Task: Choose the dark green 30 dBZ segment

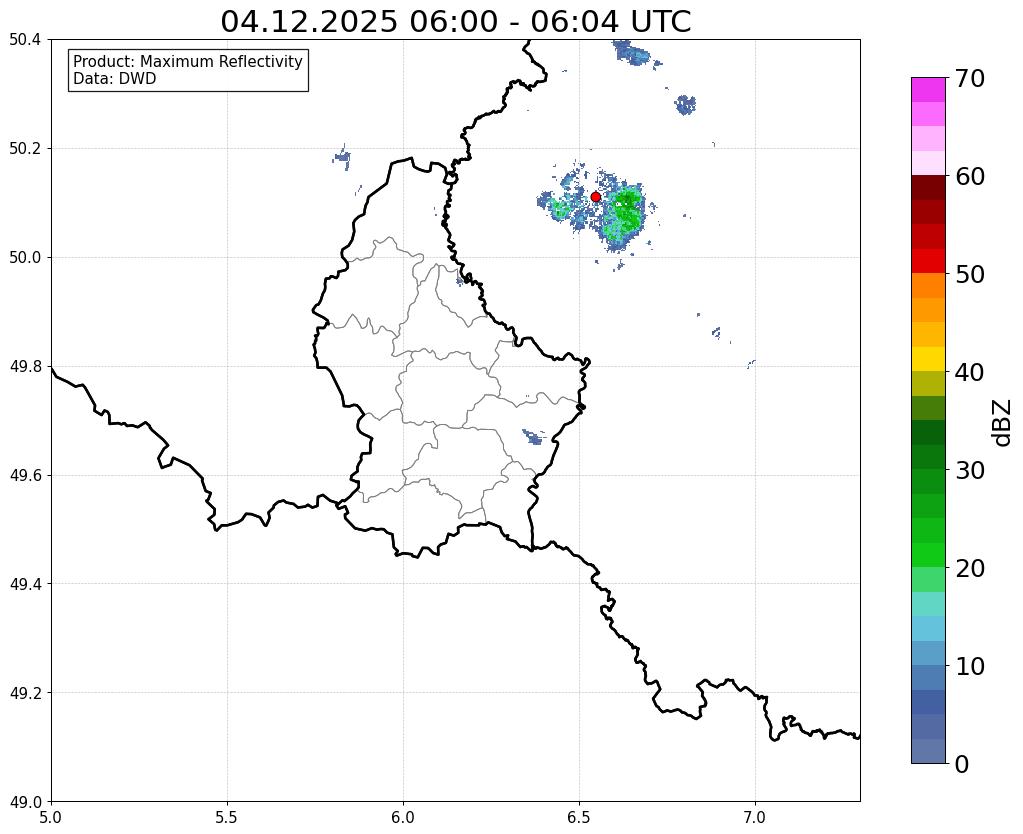Action: (928, 457)
